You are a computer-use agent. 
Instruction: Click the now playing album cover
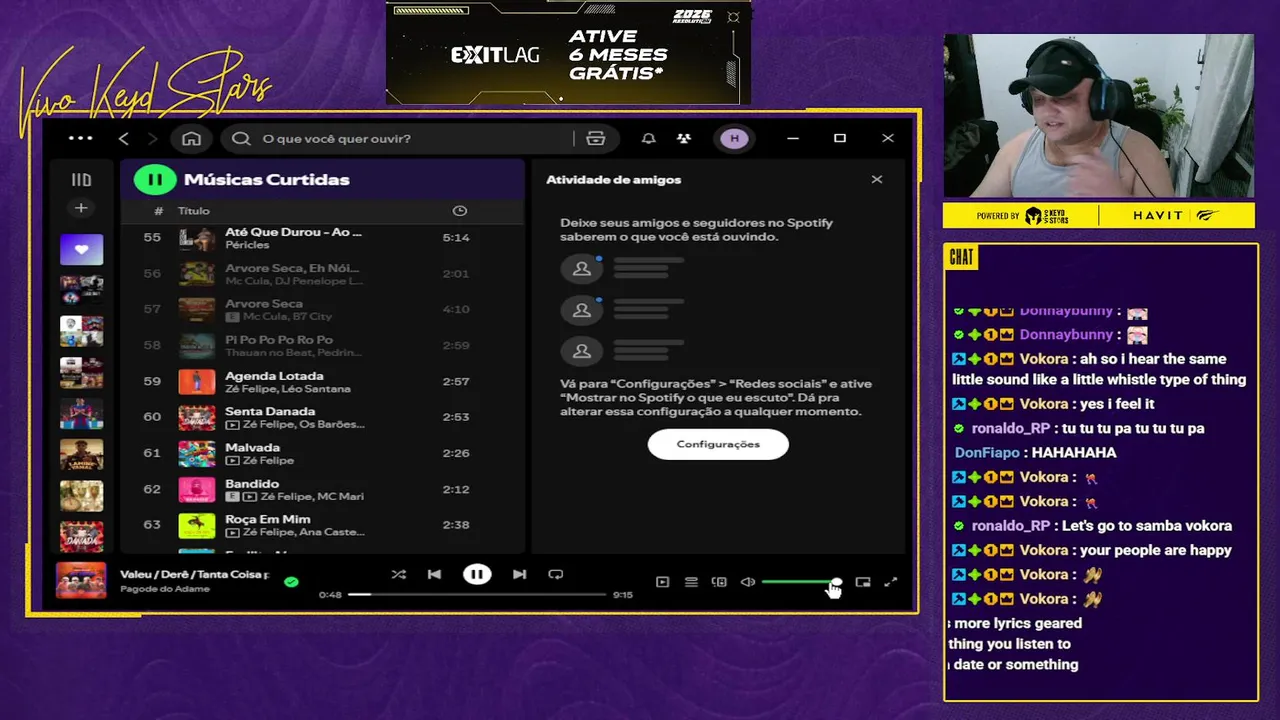pyautogui.click(x=81, y=581)
